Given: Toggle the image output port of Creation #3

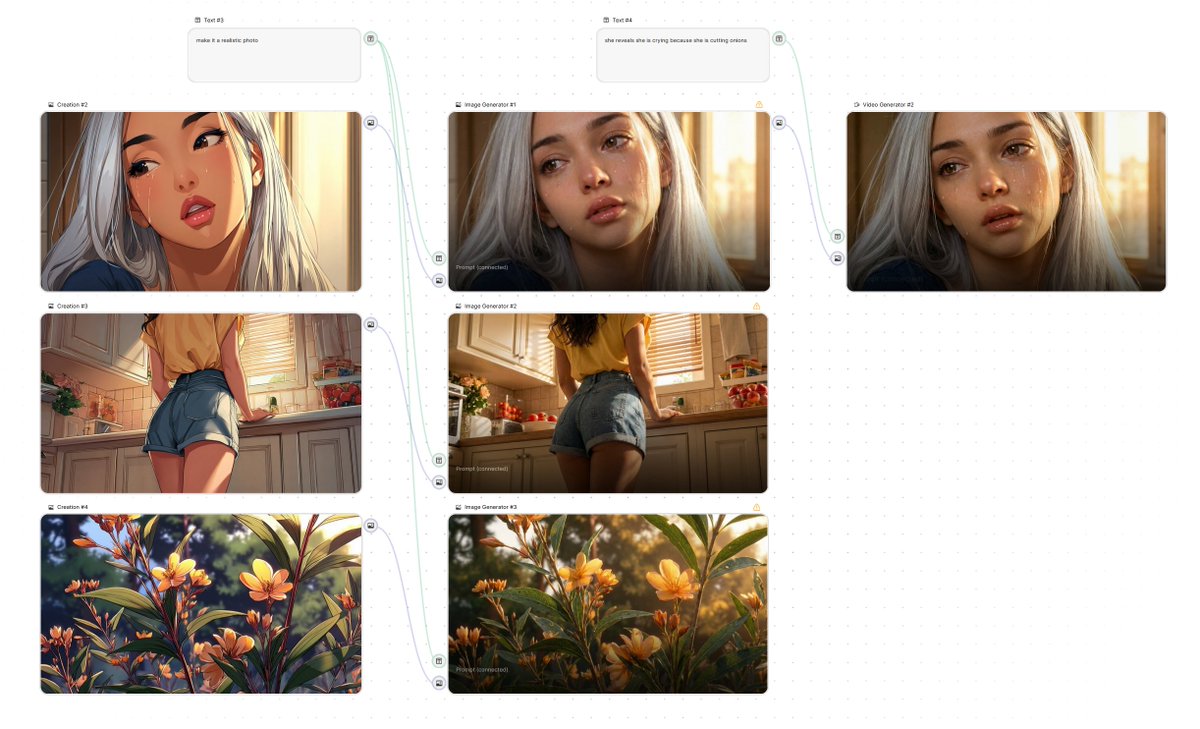Looking at the screenshot, I should point(372,322).
